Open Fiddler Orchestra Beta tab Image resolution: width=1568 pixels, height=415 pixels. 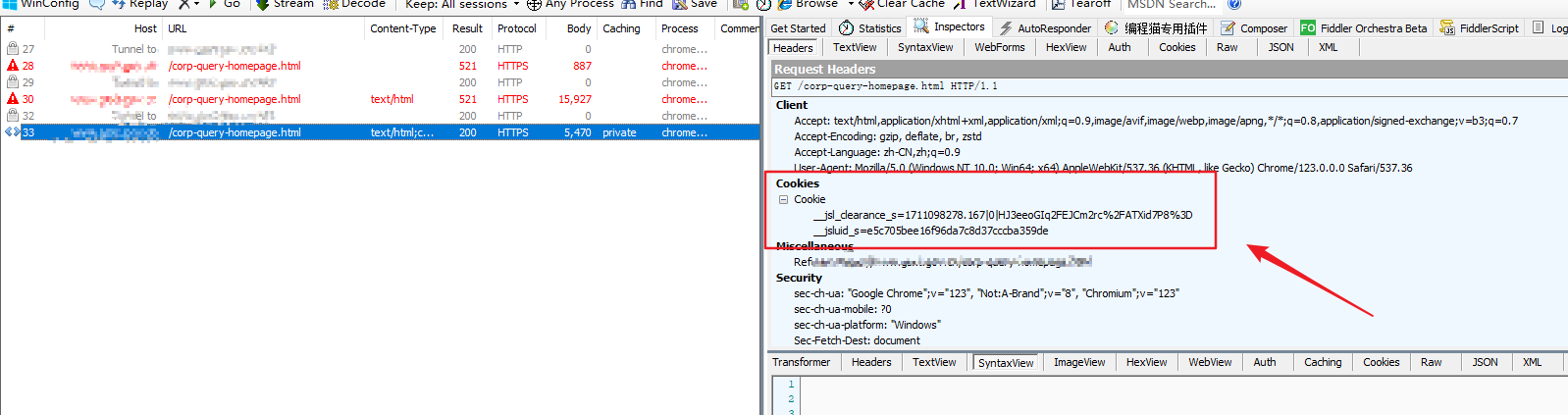click(x=1364, y=28)
